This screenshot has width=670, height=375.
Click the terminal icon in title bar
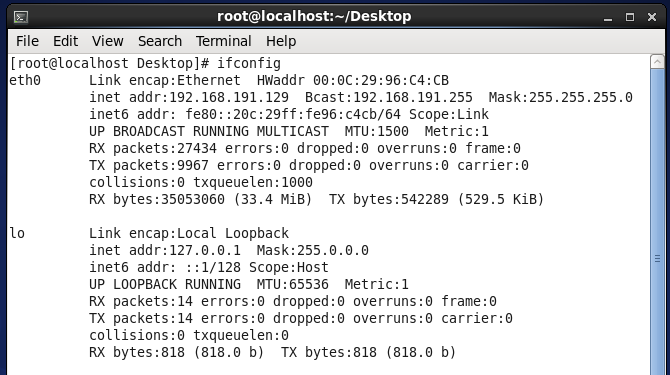point(21,17)
